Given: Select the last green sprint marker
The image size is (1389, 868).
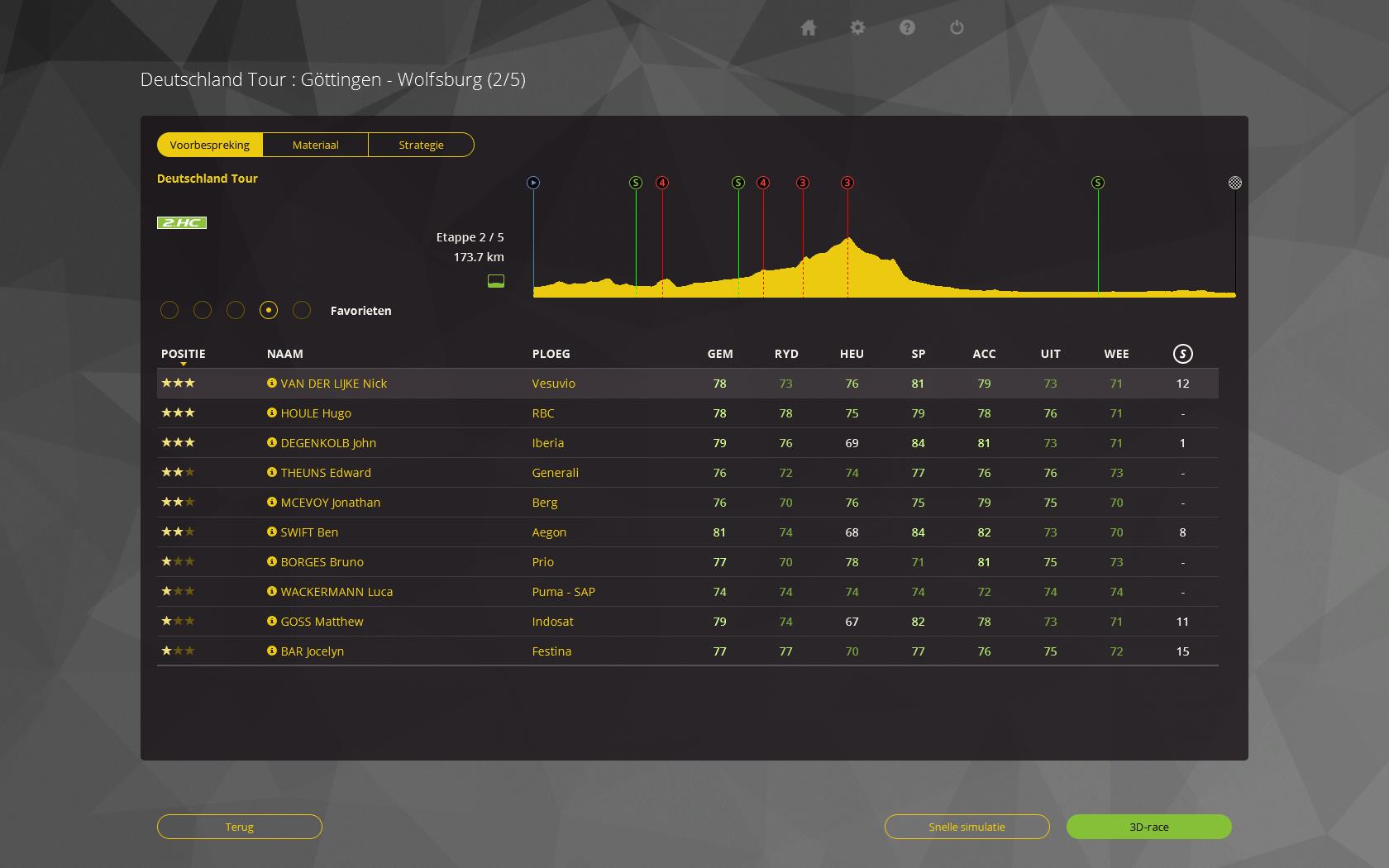Looking at the screenshot, I should (x=1098, y=183).
